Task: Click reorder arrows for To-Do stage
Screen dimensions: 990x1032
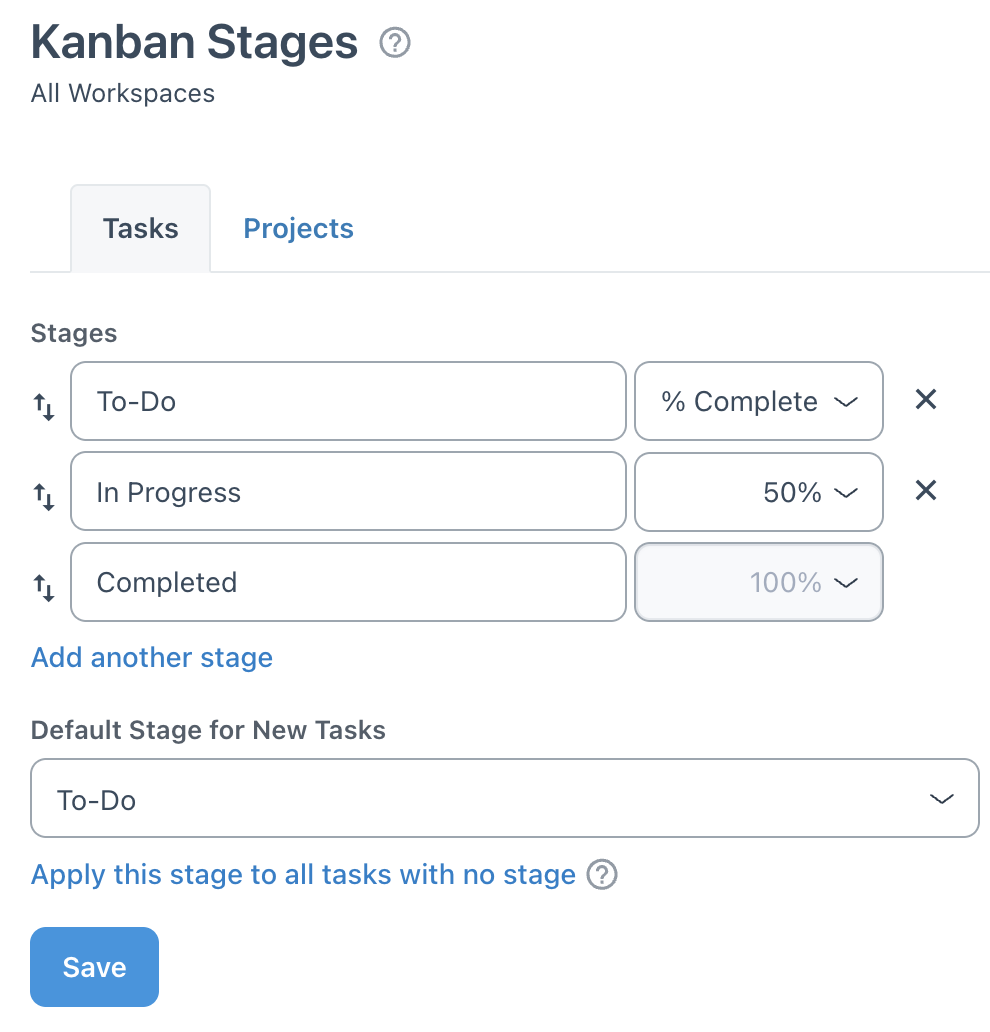Action: [44, 407]
